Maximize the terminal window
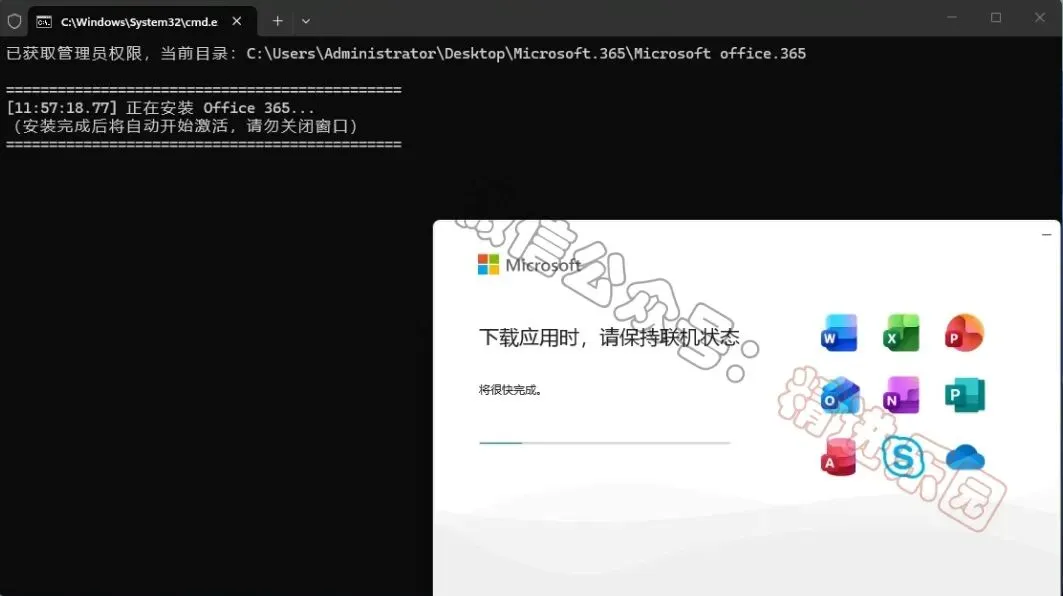1063x596 pixels. coord(996,18)
